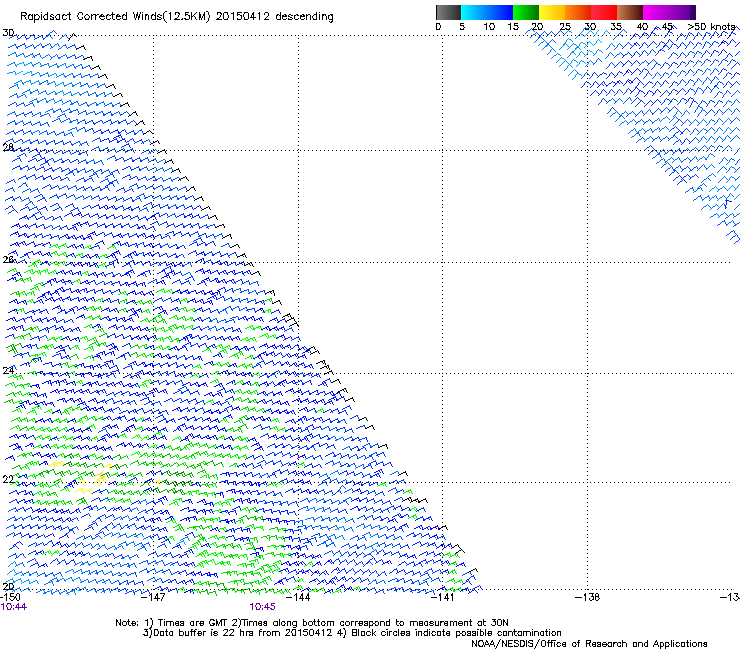Click the latitude label '28'
This screenshot has width=740, height=650.
pos(8,147)
